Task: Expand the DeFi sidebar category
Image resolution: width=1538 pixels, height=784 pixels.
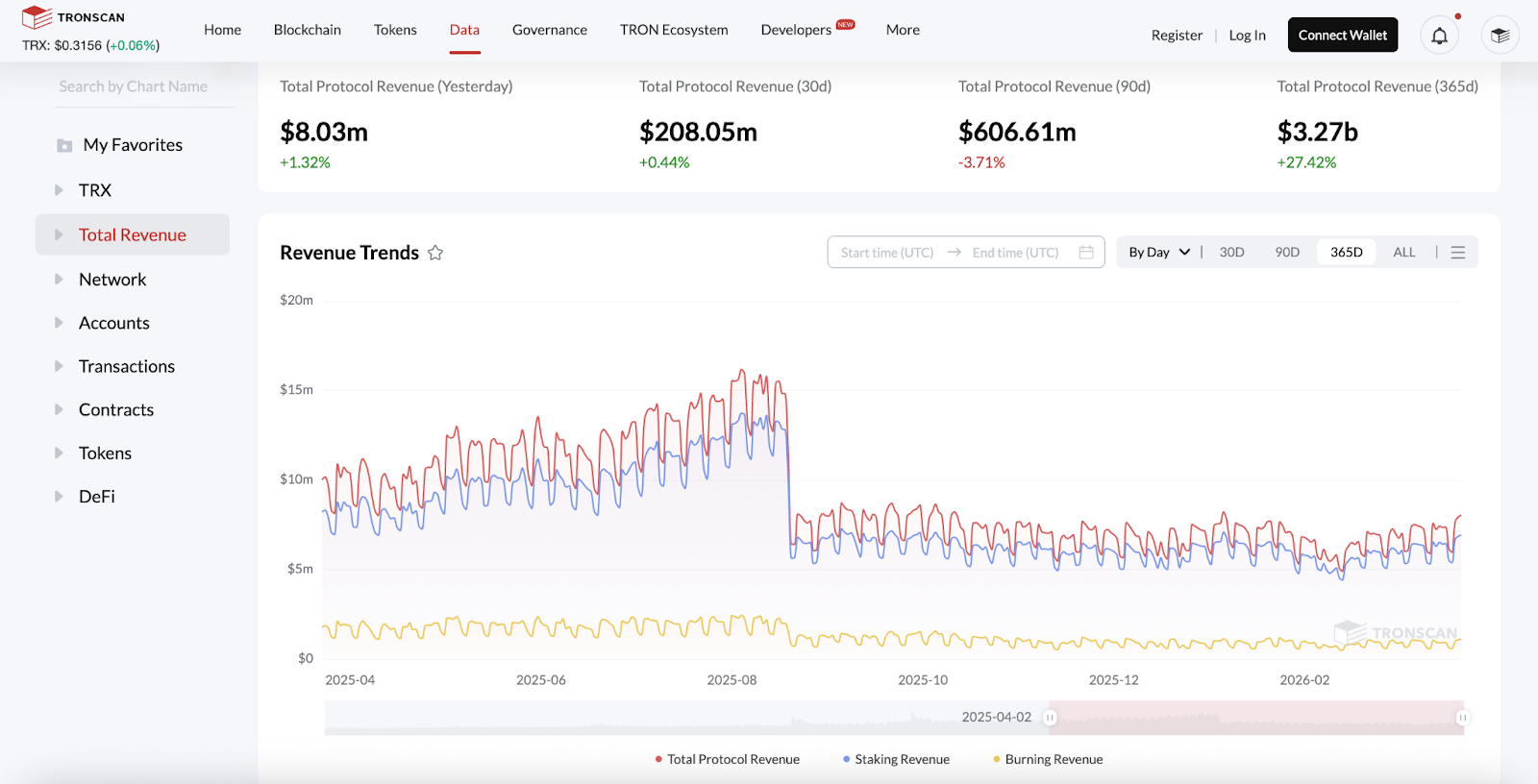Action: coord(96,497)
